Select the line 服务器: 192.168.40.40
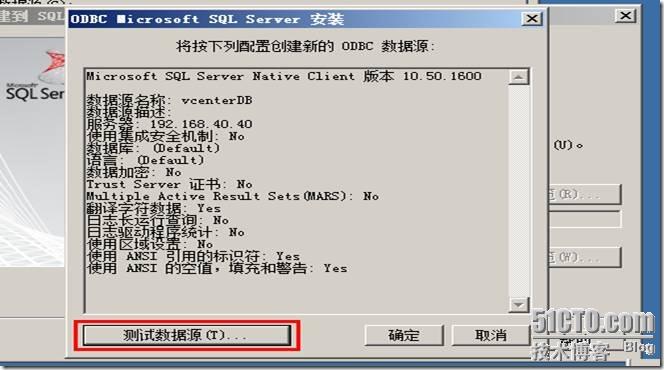 [169, 124]
